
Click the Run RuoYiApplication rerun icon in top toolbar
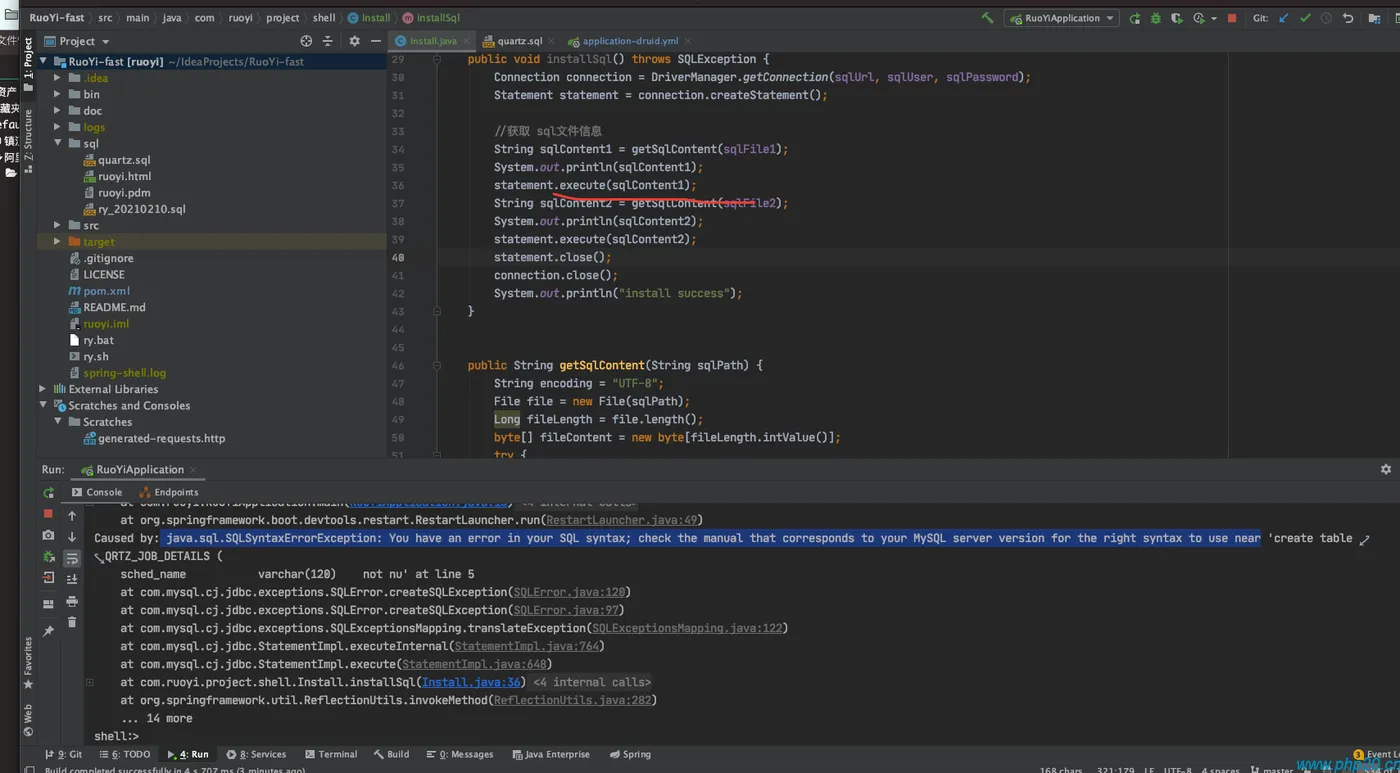[1134, 18]
